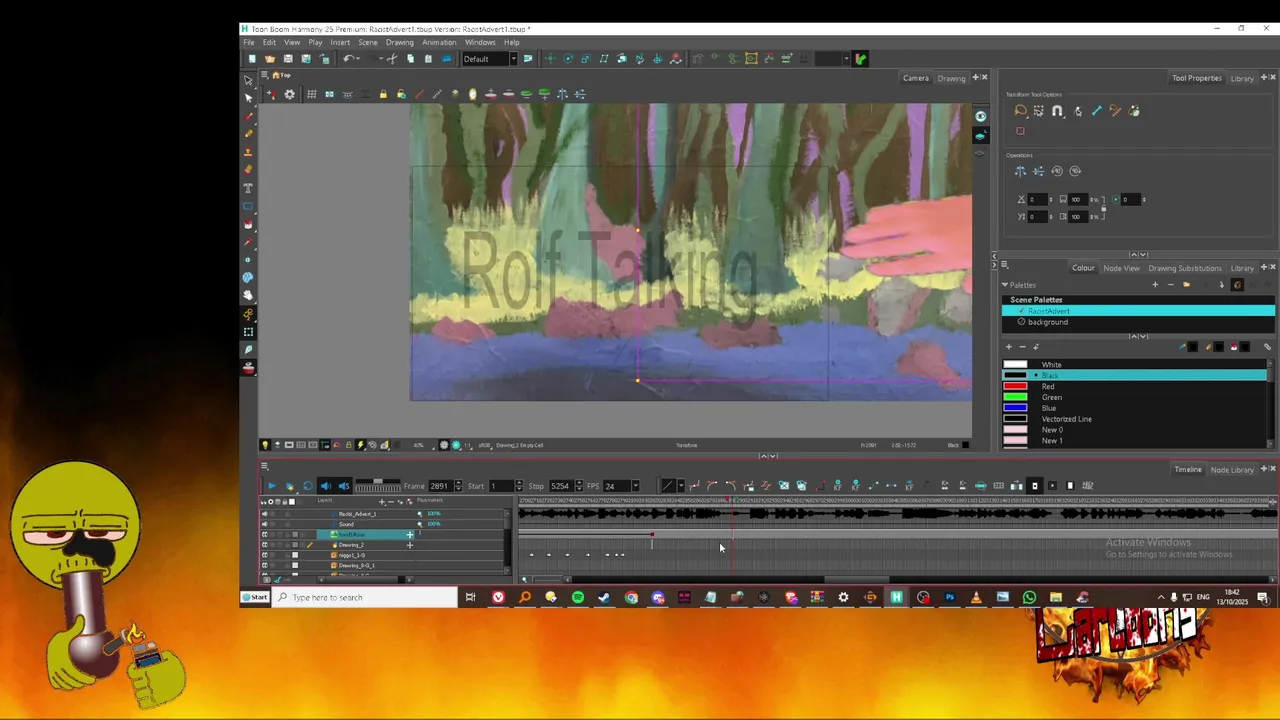Screen dimensions: 1280x720
Task: Toggle Sound Scrubbing icon
Action: [343, 486]
